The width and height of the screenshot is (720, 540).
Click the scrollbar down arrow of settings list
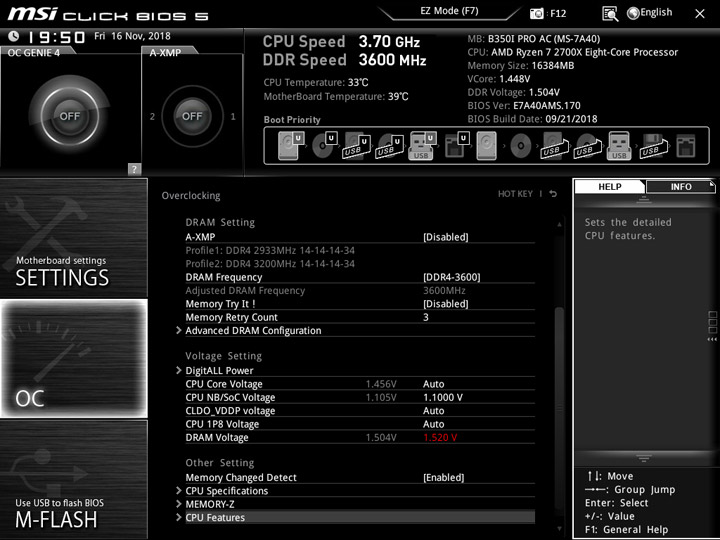coord(559,529)
